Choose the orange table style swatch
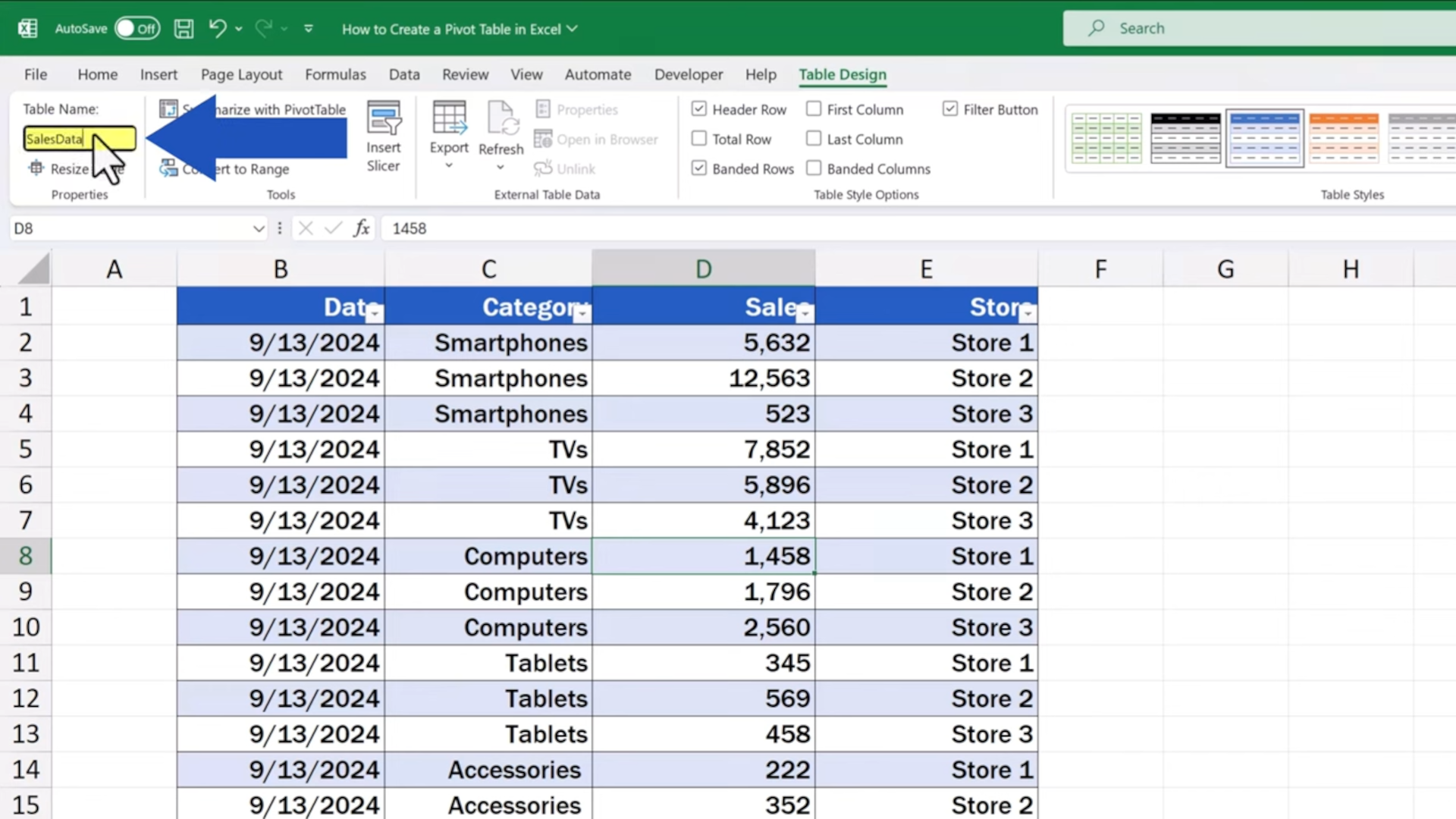 click(1343, 138)
